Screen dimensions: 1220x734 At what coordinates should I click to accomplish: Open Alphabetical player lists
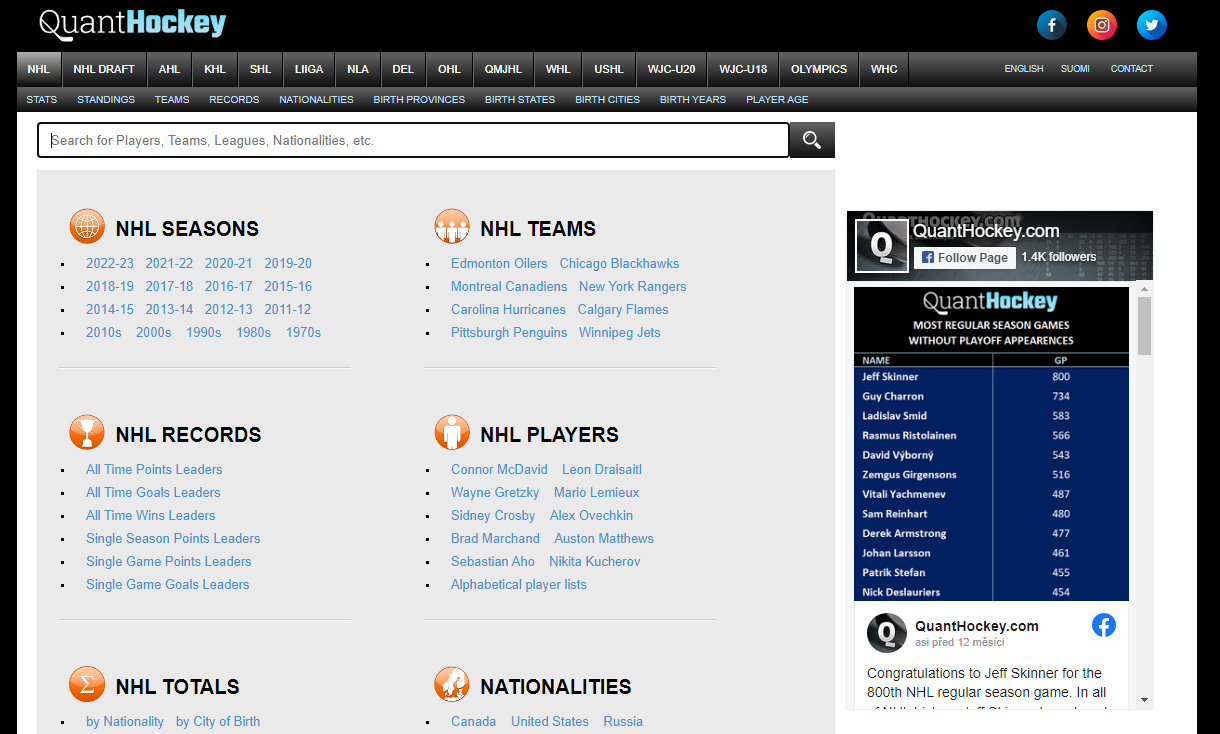point(519,585)
